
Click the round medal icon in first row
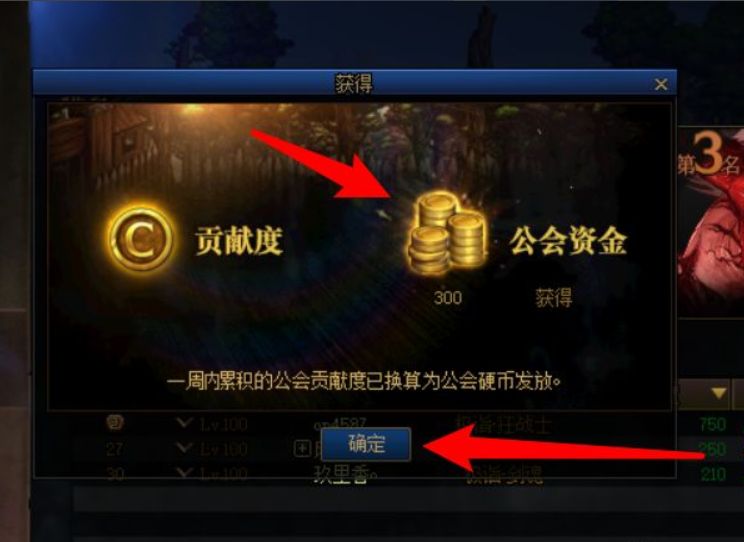115,422
